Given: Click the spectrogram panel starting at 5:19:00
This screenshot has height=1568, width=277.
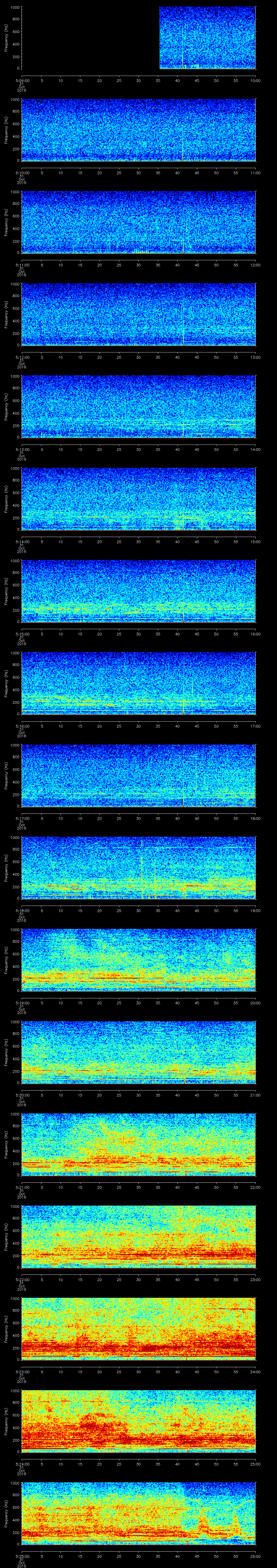Looking at the screenshot, I should click(x=139, y=960).
